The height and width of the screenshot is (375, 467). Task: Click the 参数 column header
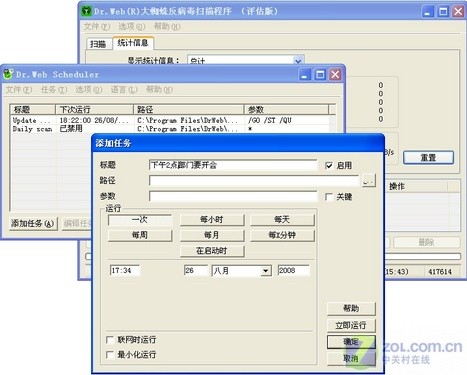tap(287, 109)
